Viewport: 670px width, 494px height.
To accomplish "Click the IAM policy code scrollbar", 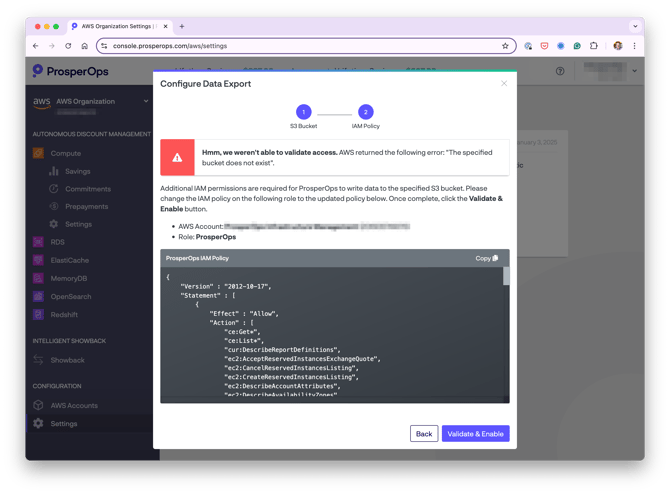I will pos(506,276).
